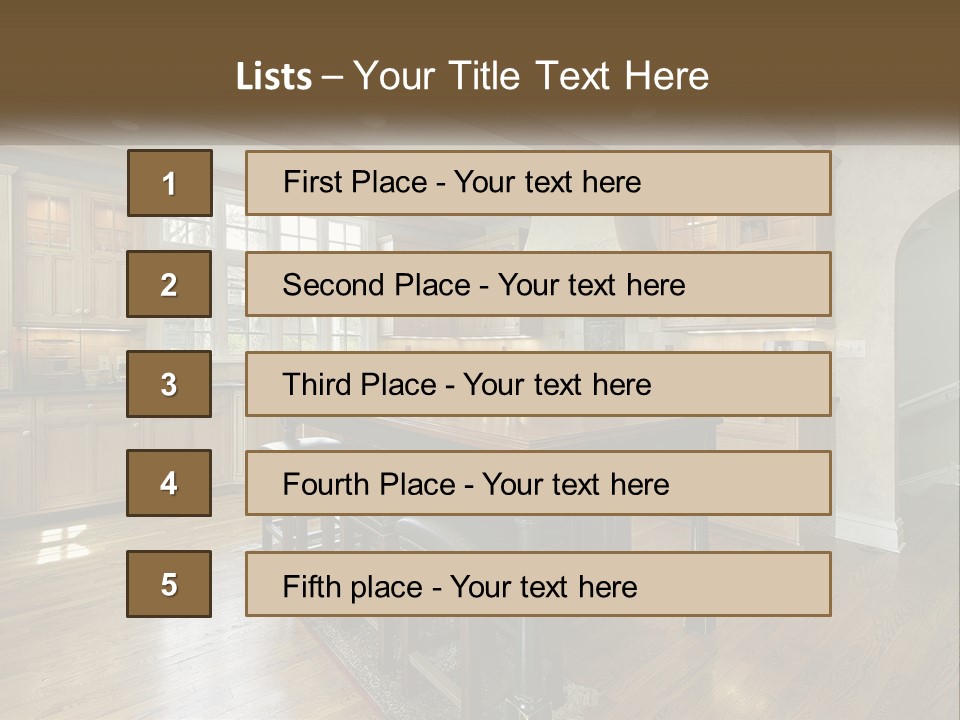Click the word 'Fourth' in list item four
Image resolution: width=960 pixels, height=720 pixels.
tap(322, 484)
